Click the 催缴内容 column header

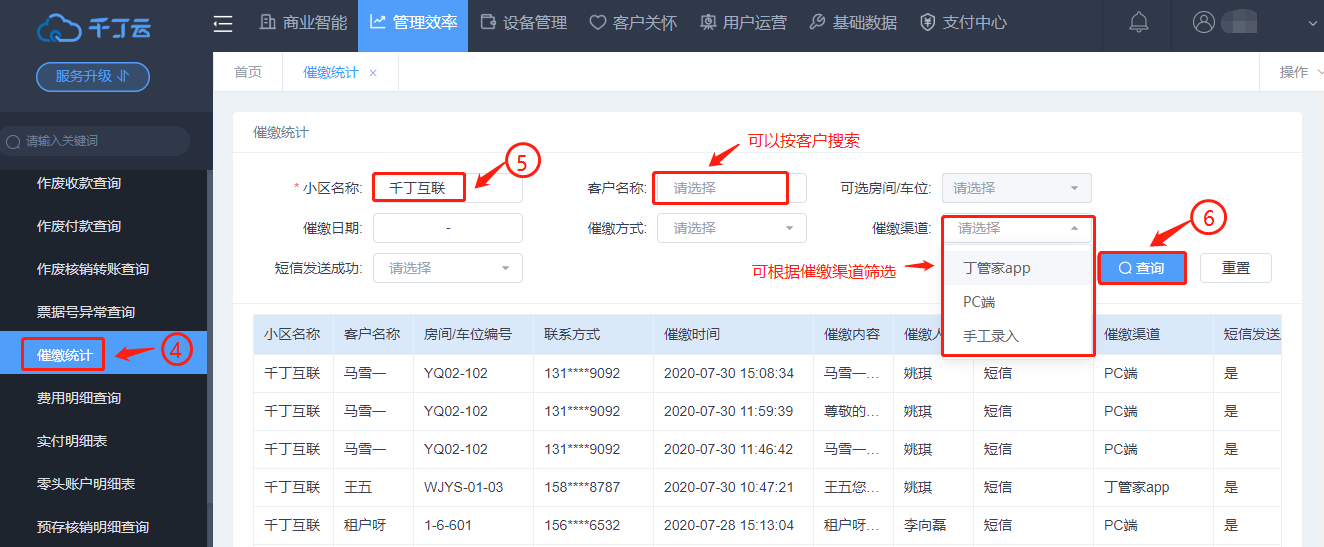coord(852,334)
